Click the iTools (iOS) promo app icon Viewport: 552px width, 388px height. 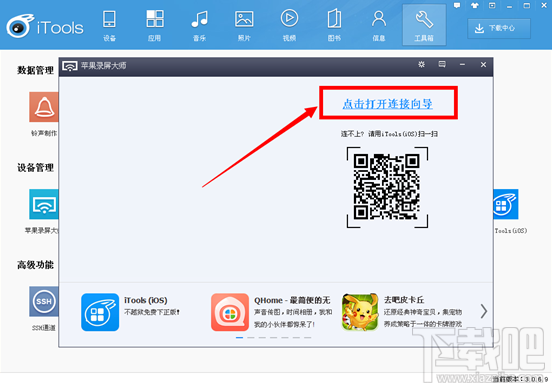tap(100, 312)
